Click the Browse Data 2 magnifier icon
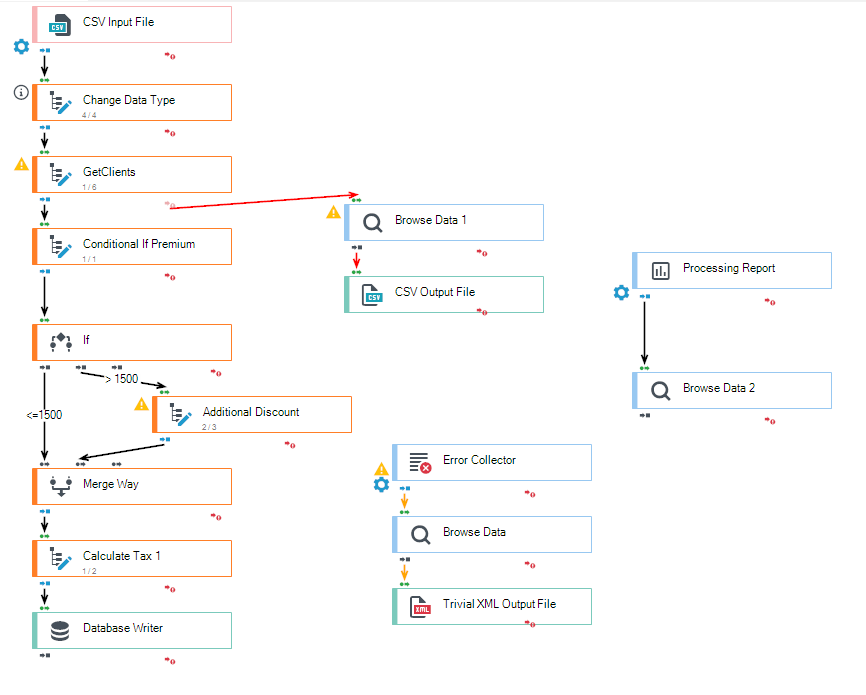The image size is (866, 695). coord(661,391)
